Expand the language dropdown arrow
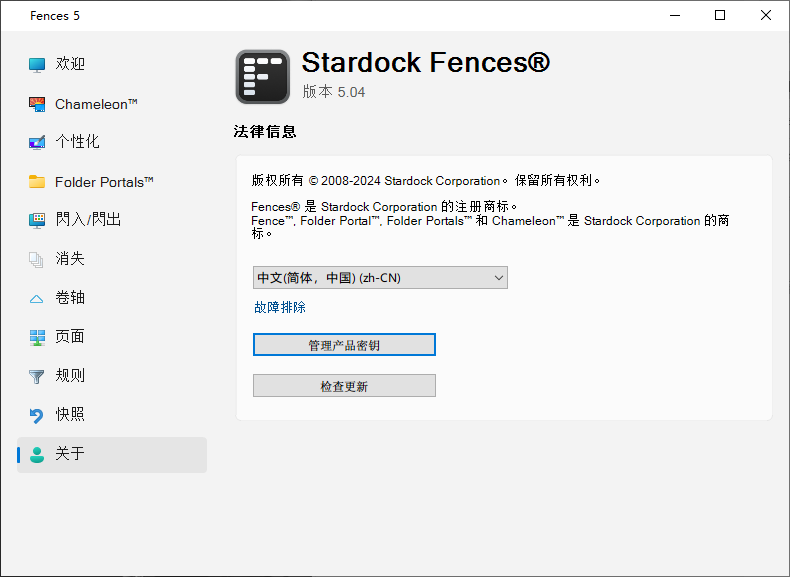 (x=498, y=278)
